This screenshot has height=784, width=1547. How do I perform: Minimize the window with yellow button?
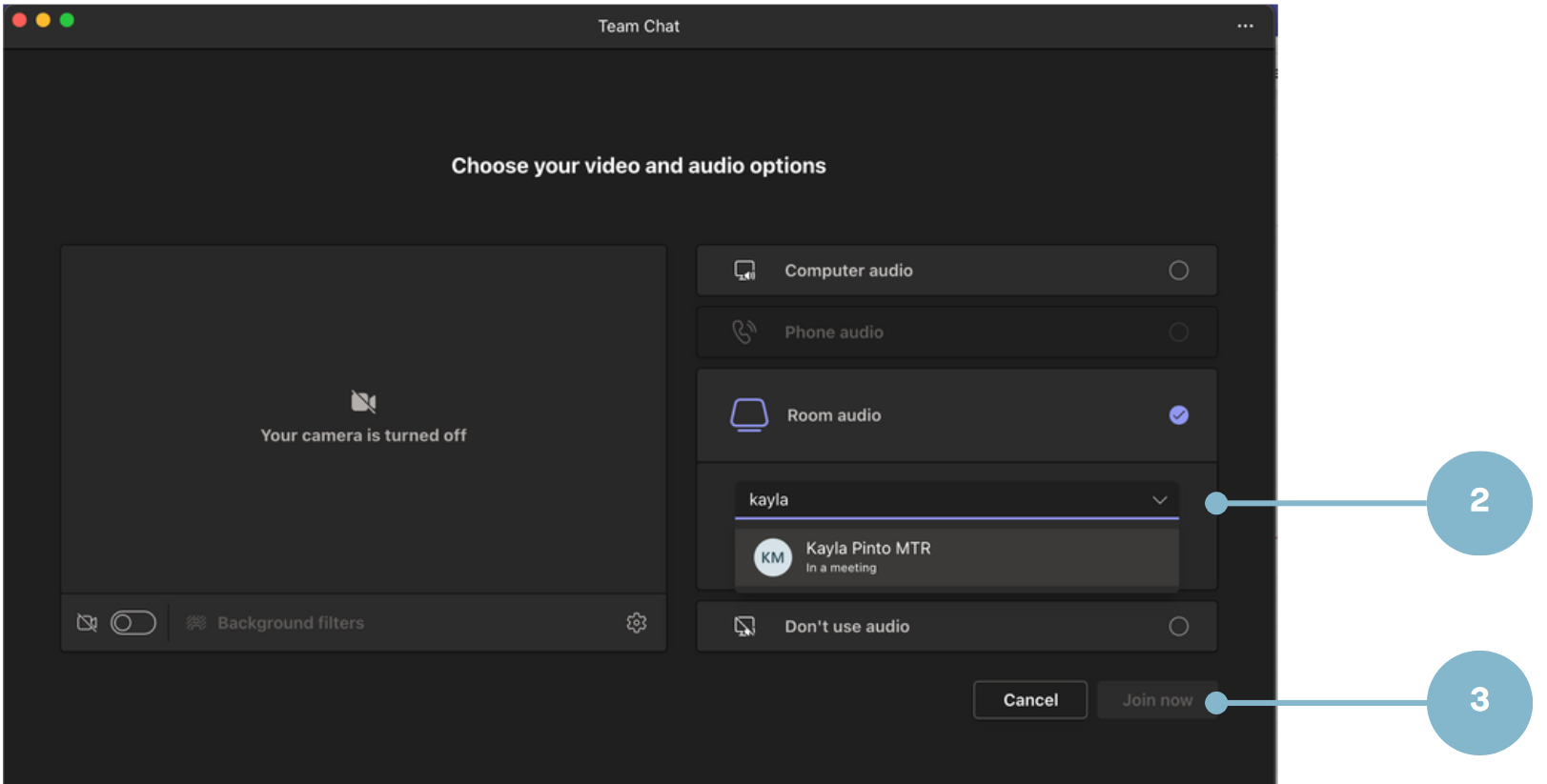tap(43, 20)
